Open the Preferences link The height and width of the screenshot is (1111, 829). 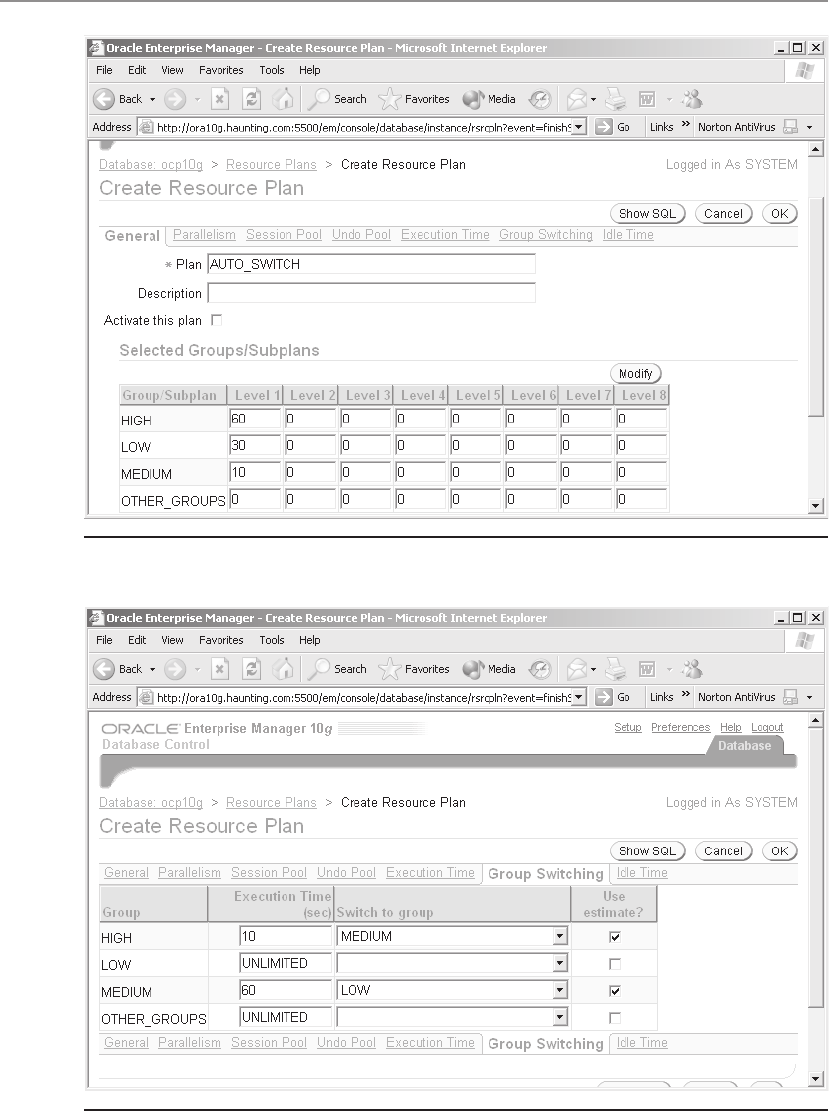pyautogui.click(x=680, y=727)
